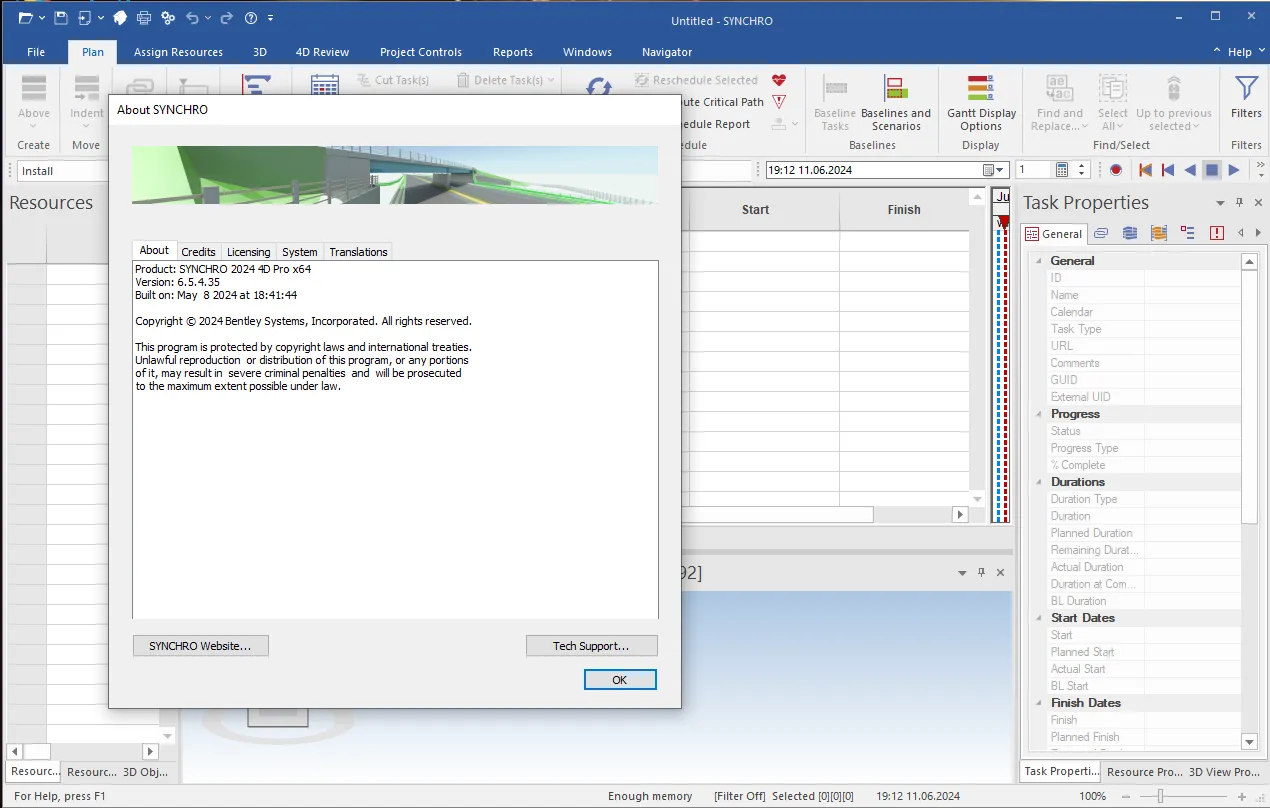Click the Save disk icon

60,18
